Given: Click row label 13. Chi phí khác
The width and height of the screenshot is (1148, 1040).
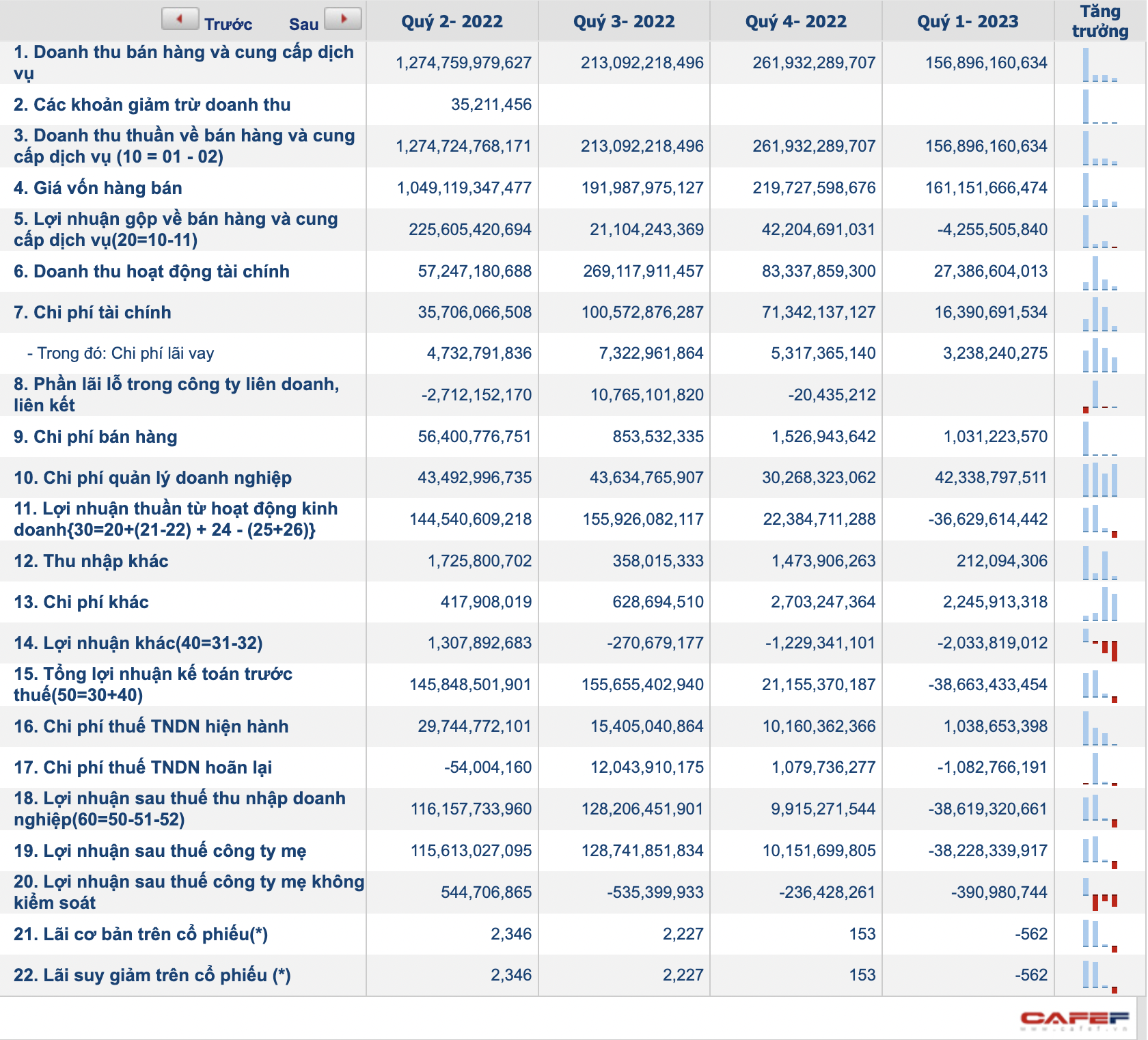Looking at the screenshot, I should (x=81, y=602).
